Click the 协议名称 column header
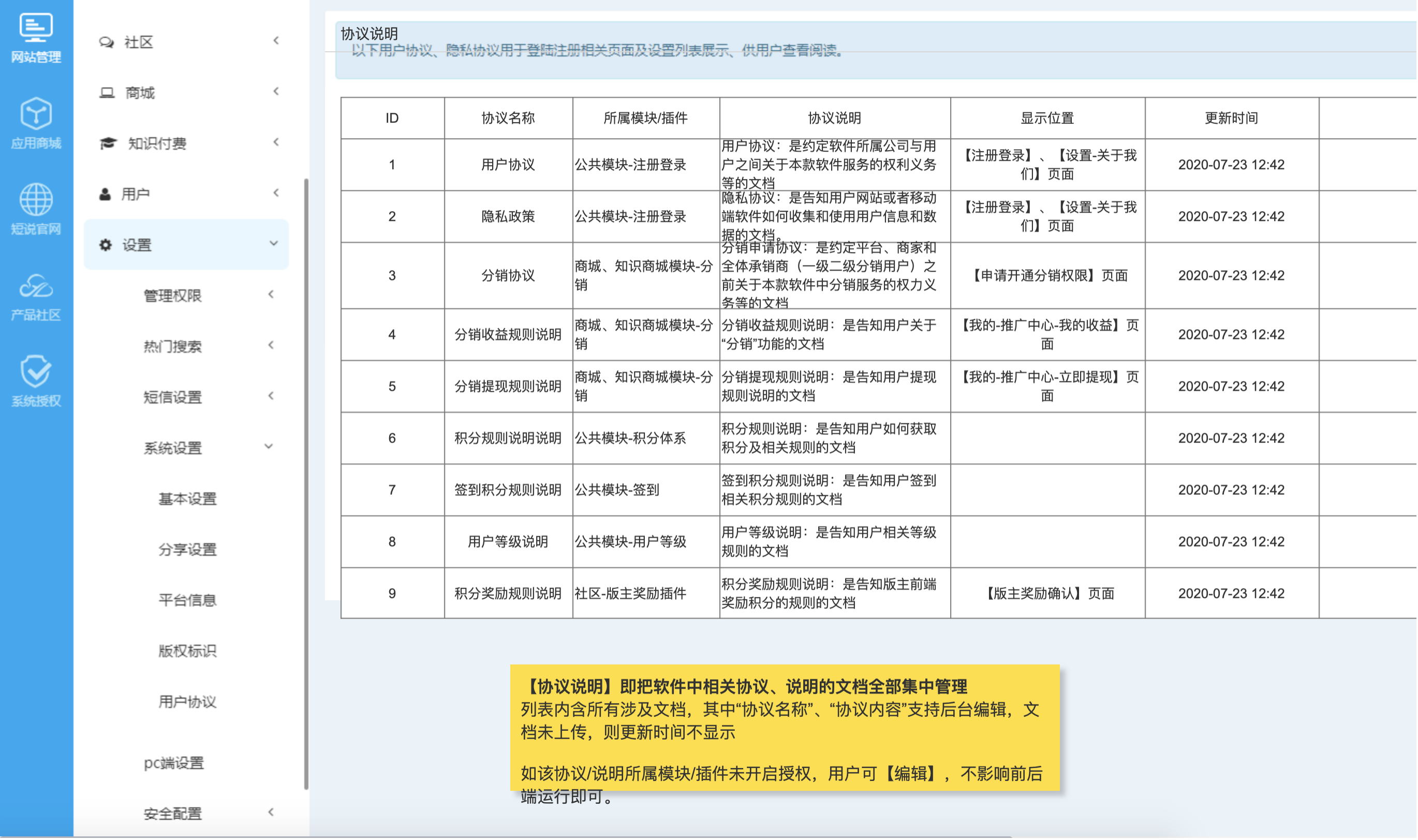Image resolution: width=1418 pixels, height=840 pixels. [x=509, y=119]
